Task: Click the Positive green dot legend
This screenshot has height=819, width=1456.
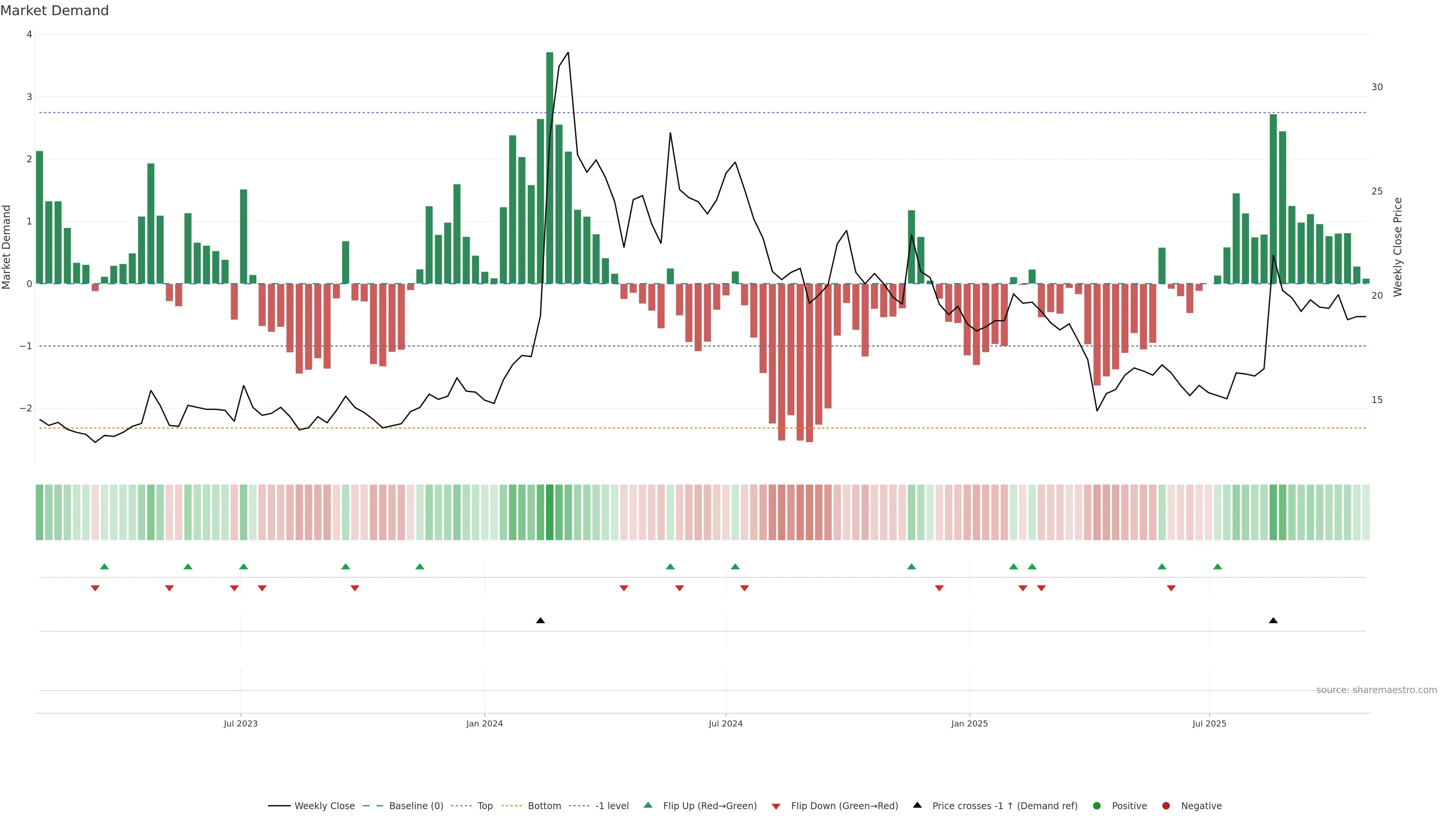Action: (1097, 806)
